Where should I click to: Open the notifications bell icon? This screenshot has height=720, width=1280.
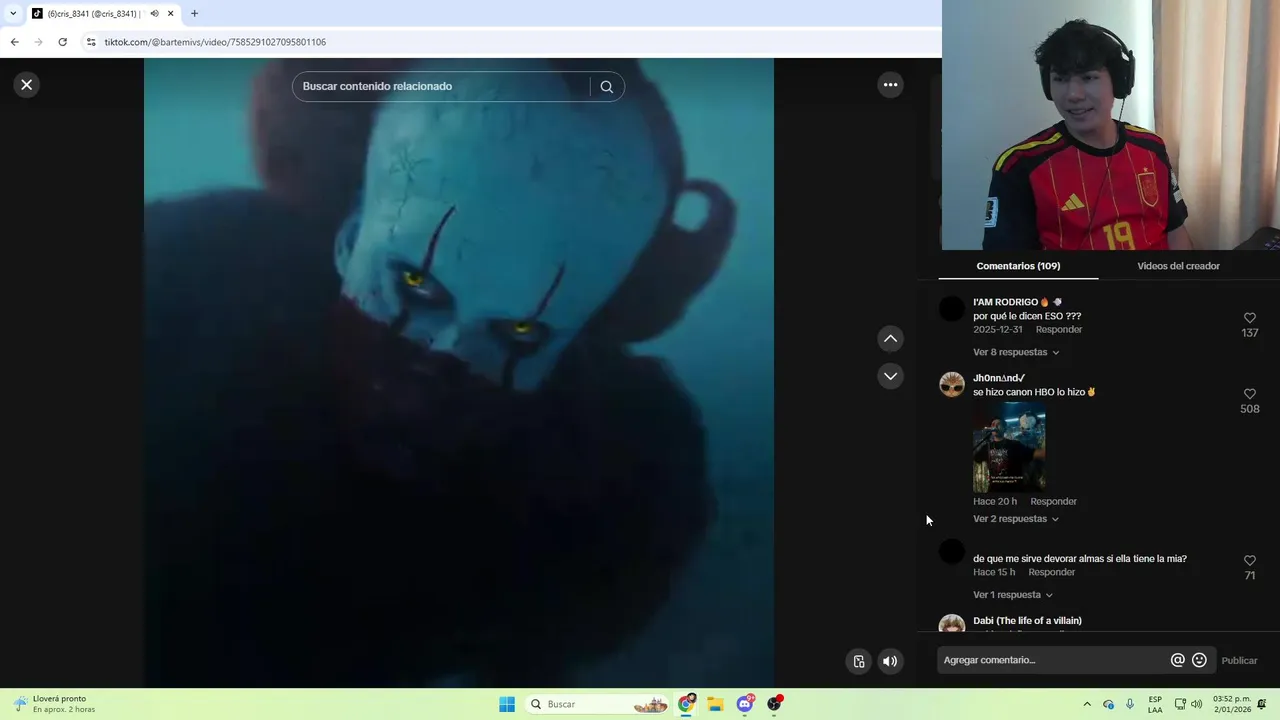pos(1262,704)
